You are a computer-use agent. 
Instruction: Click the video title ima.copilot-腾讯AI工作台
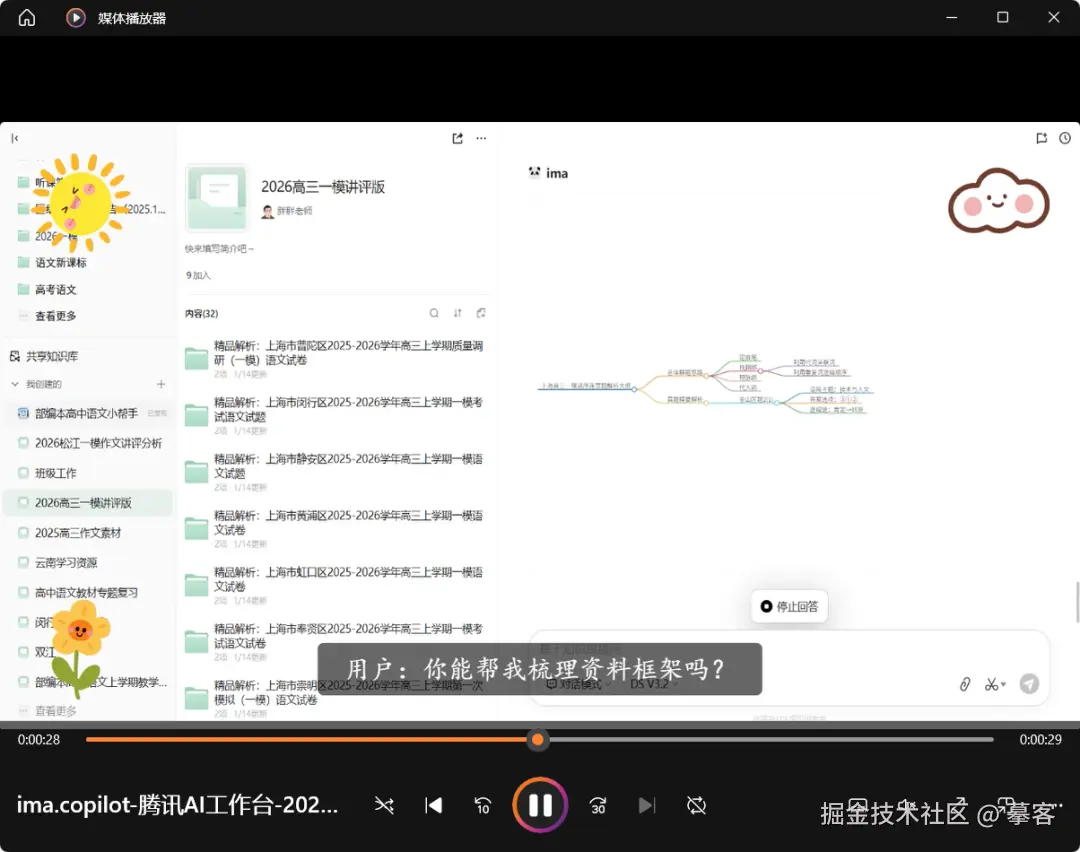pyautogui.click(x=177, y=804)
